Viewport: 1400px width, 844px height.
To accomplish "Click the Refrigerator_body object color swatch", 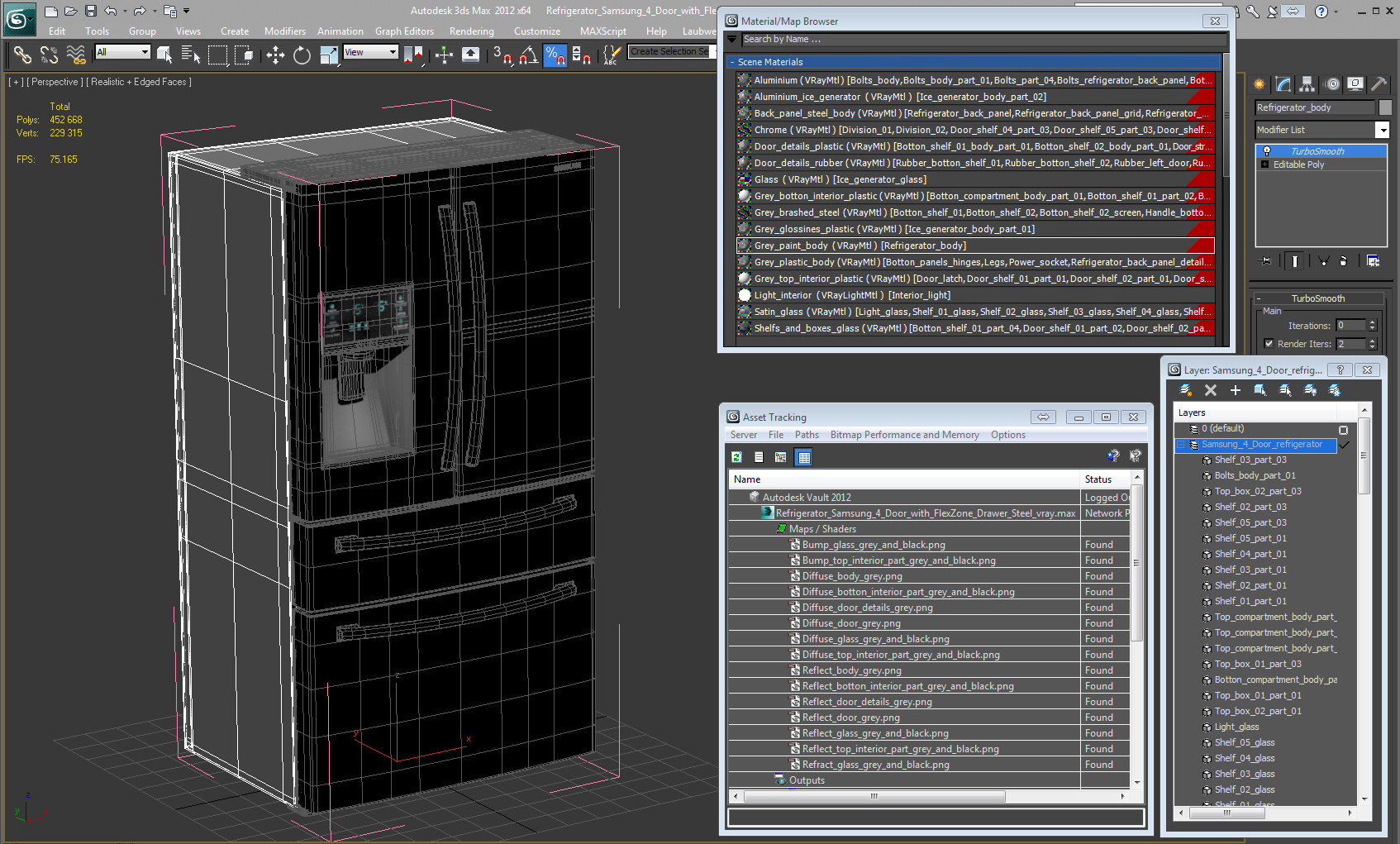I will tap(1385, 107).
